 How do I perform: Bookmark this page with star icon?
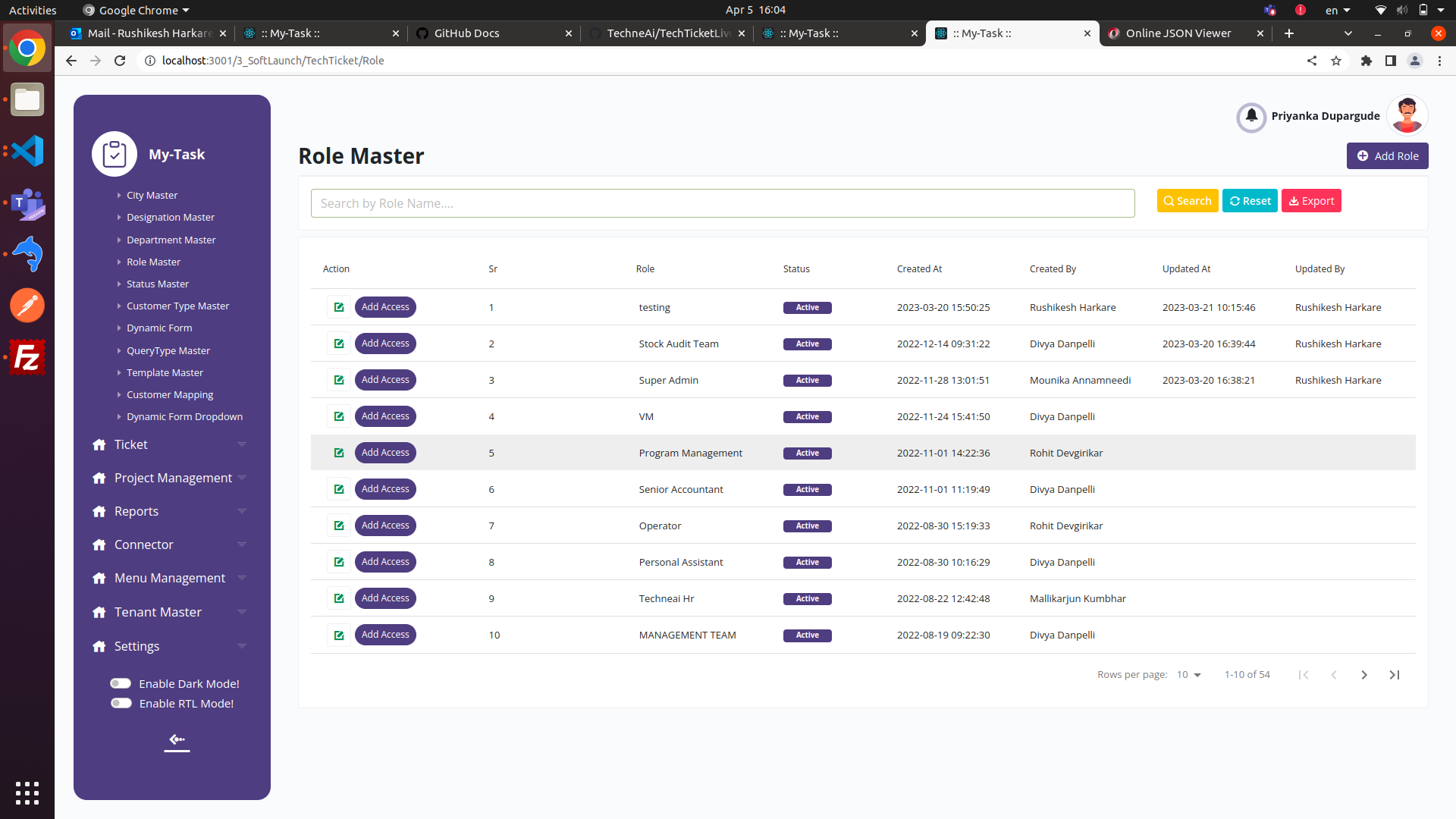tap(1336, 61)
